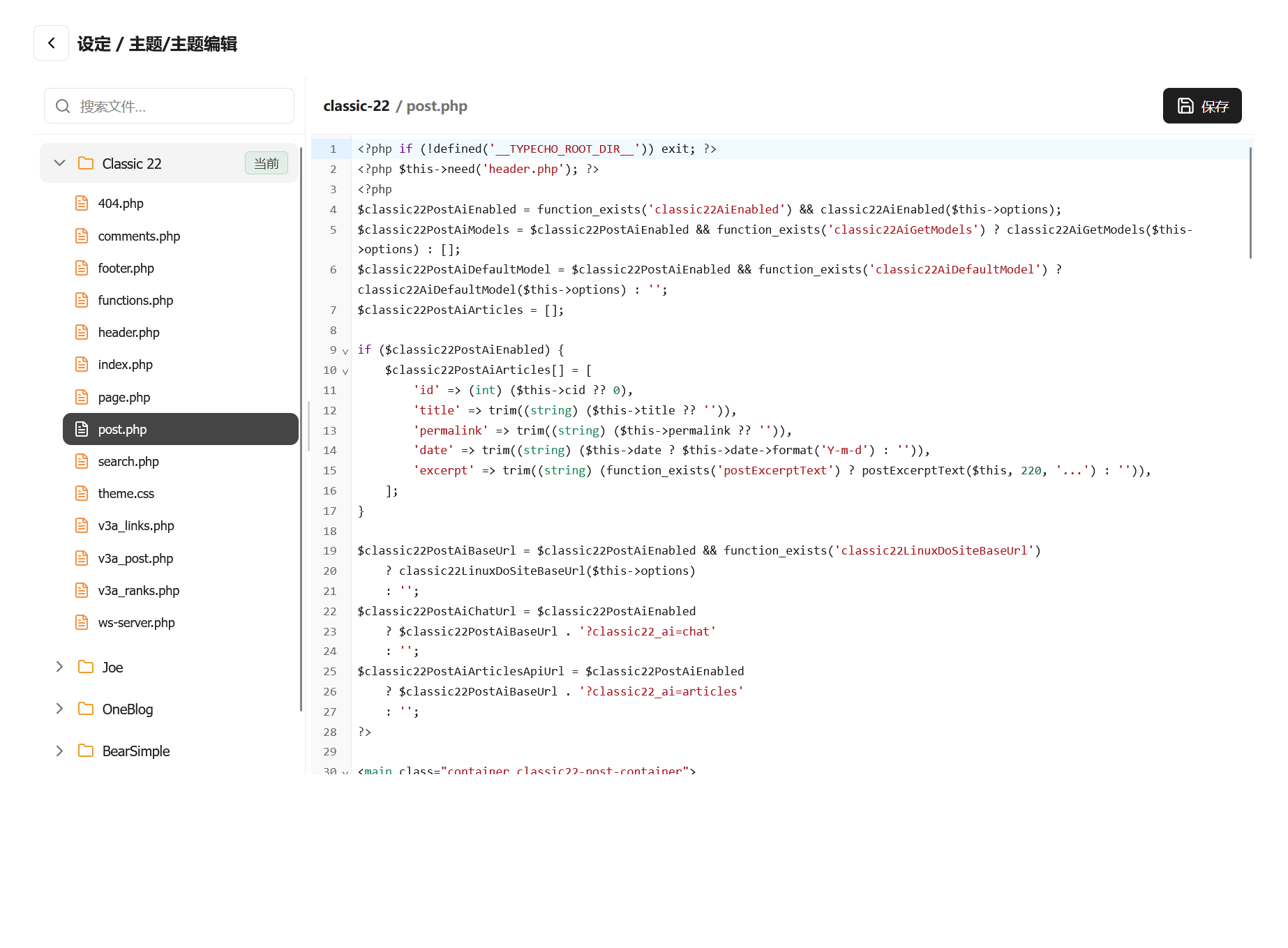Click the back arrow button
The height and width of the screenshot is (948, 1288).
pyautogui.click(x=51, y=43)
